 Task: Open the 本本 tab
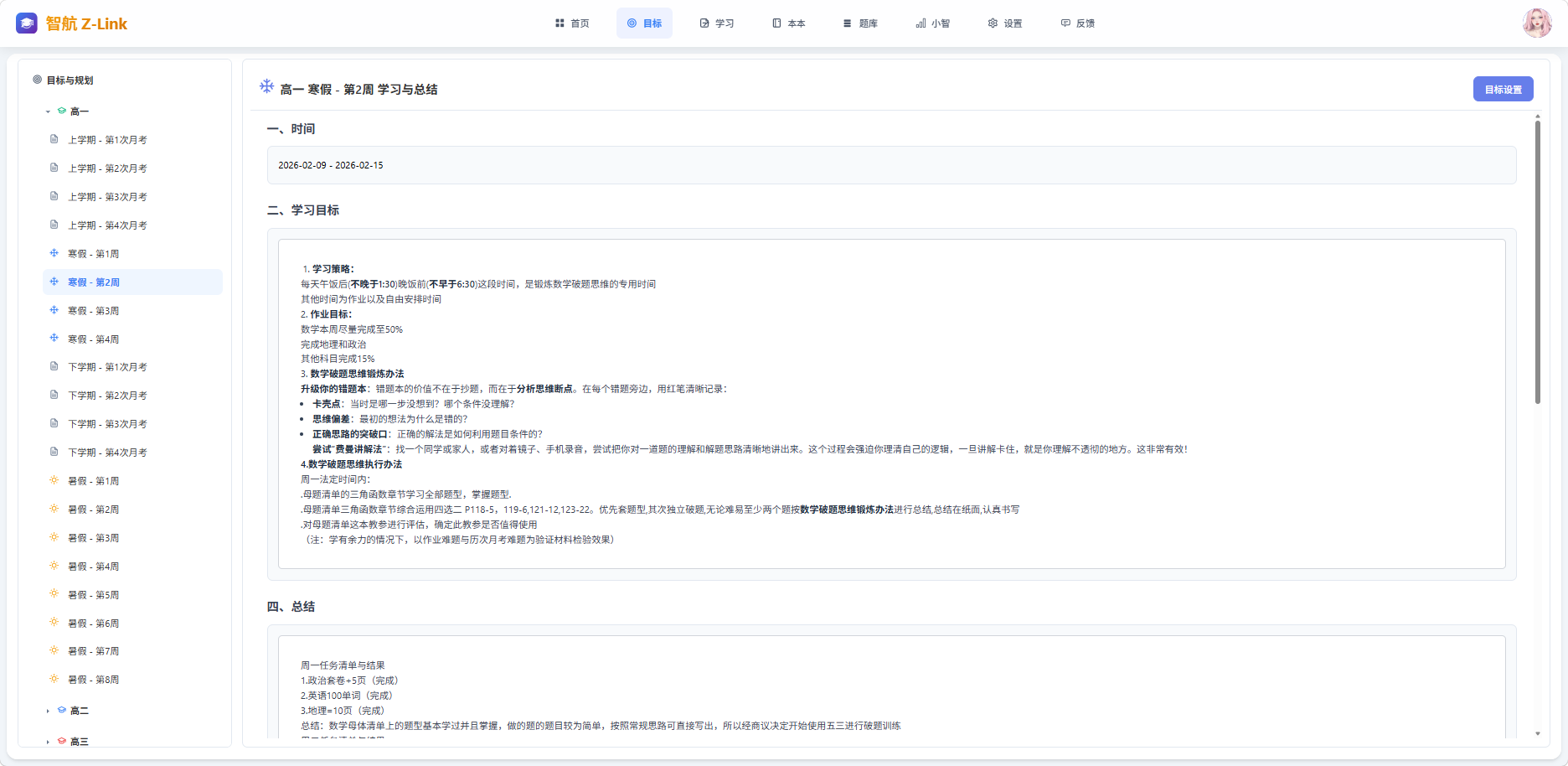coord(789,23)
